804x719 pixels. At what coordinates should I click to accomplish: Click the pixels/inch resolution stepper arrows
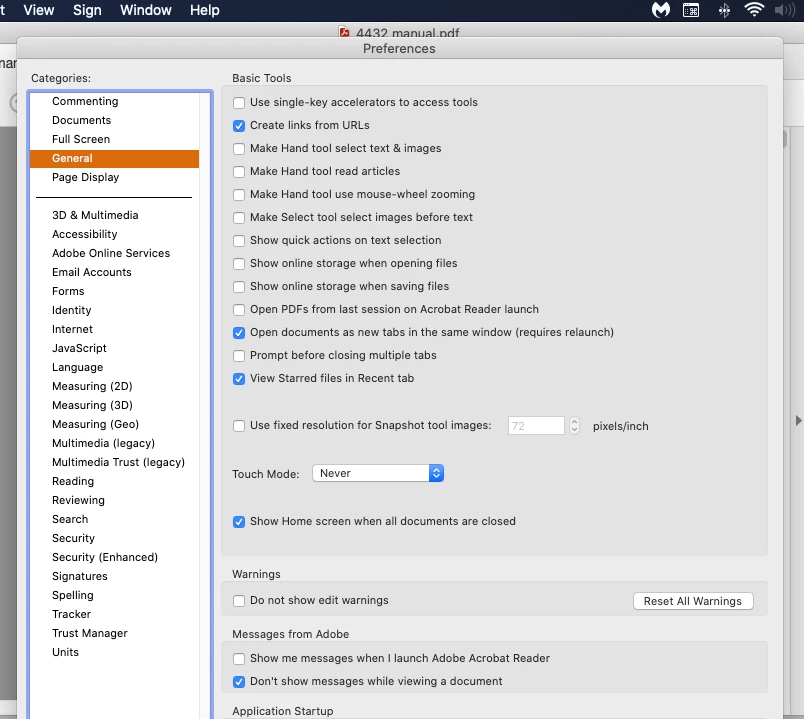coord(574,426)
